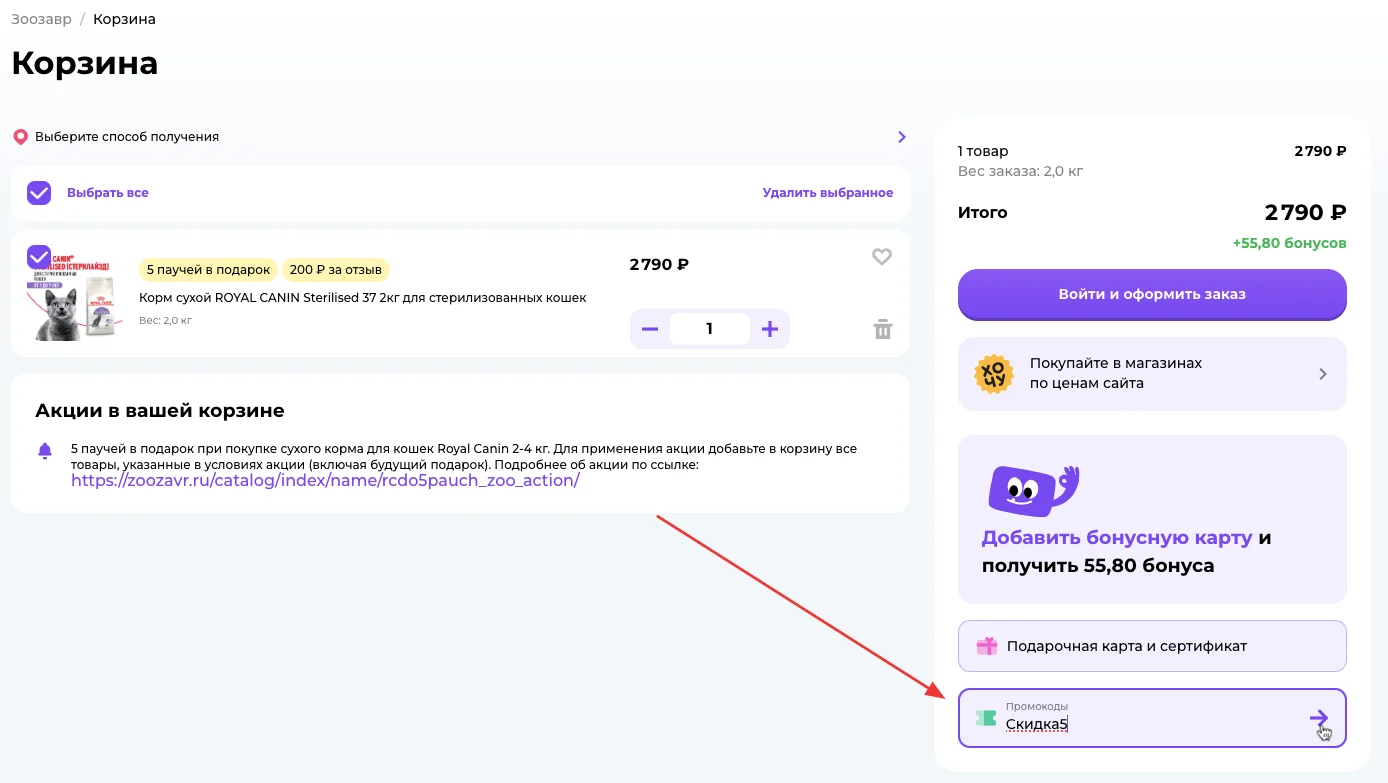Image resolution: width=1388 pixels, height=783 pixels.
Task: Click 'Выбрать все' label
Action: pyautogui.click(x=108, y=193)
